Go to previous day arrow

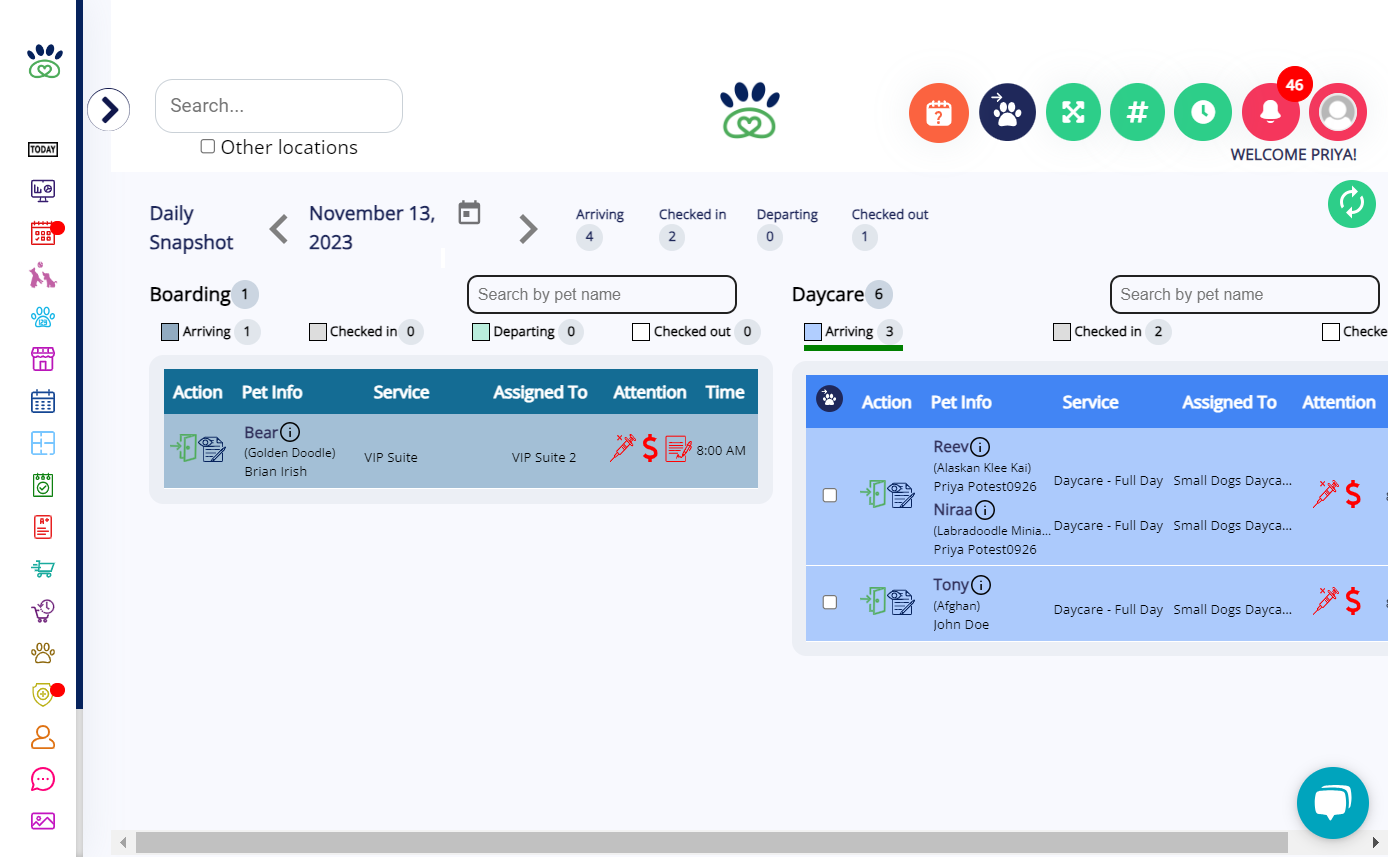[279, 229]
